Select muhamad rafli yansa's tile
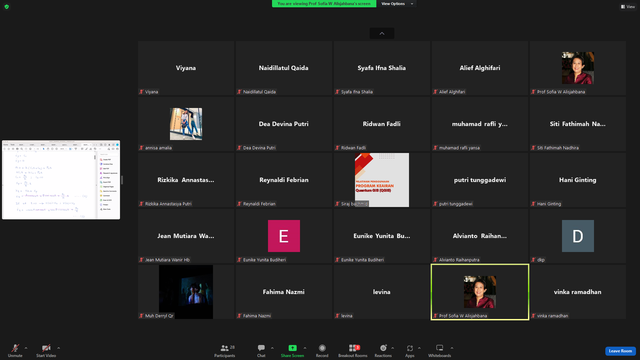The height and width of the screenshot is (360, 640). tap(480, 124)
